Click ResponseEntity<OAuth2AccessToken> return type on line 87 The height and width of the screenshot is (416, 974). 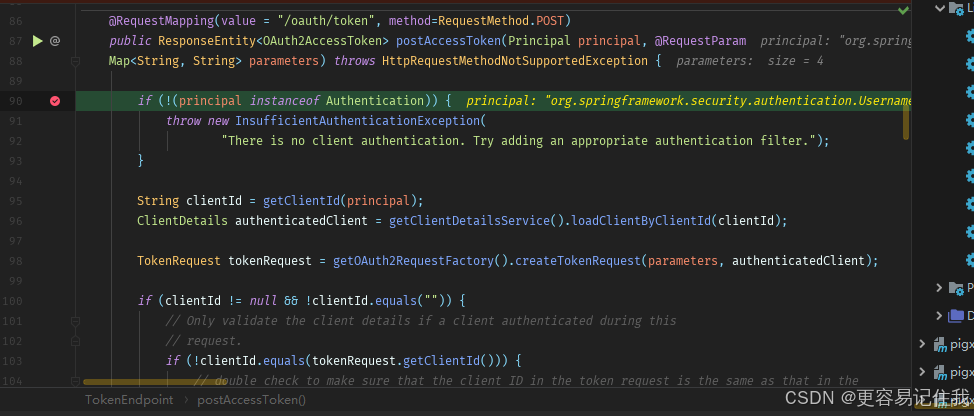point(273,41)
